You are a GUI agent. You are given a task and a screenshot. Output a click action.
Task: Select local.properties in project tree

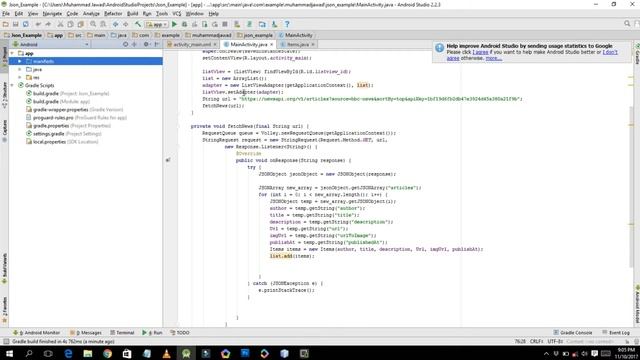pyautogui.click(x=62, y=142)
